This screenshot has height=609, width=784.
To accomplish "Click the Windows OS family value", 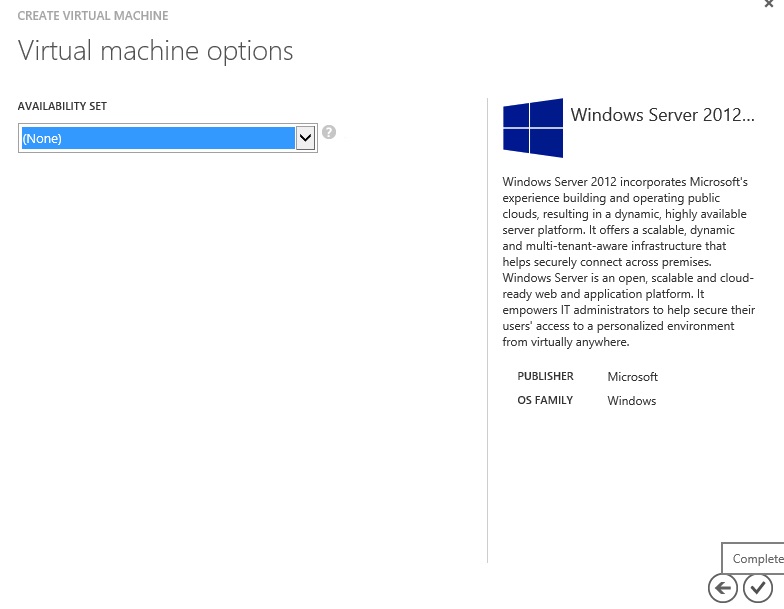I will coord(632,400).
